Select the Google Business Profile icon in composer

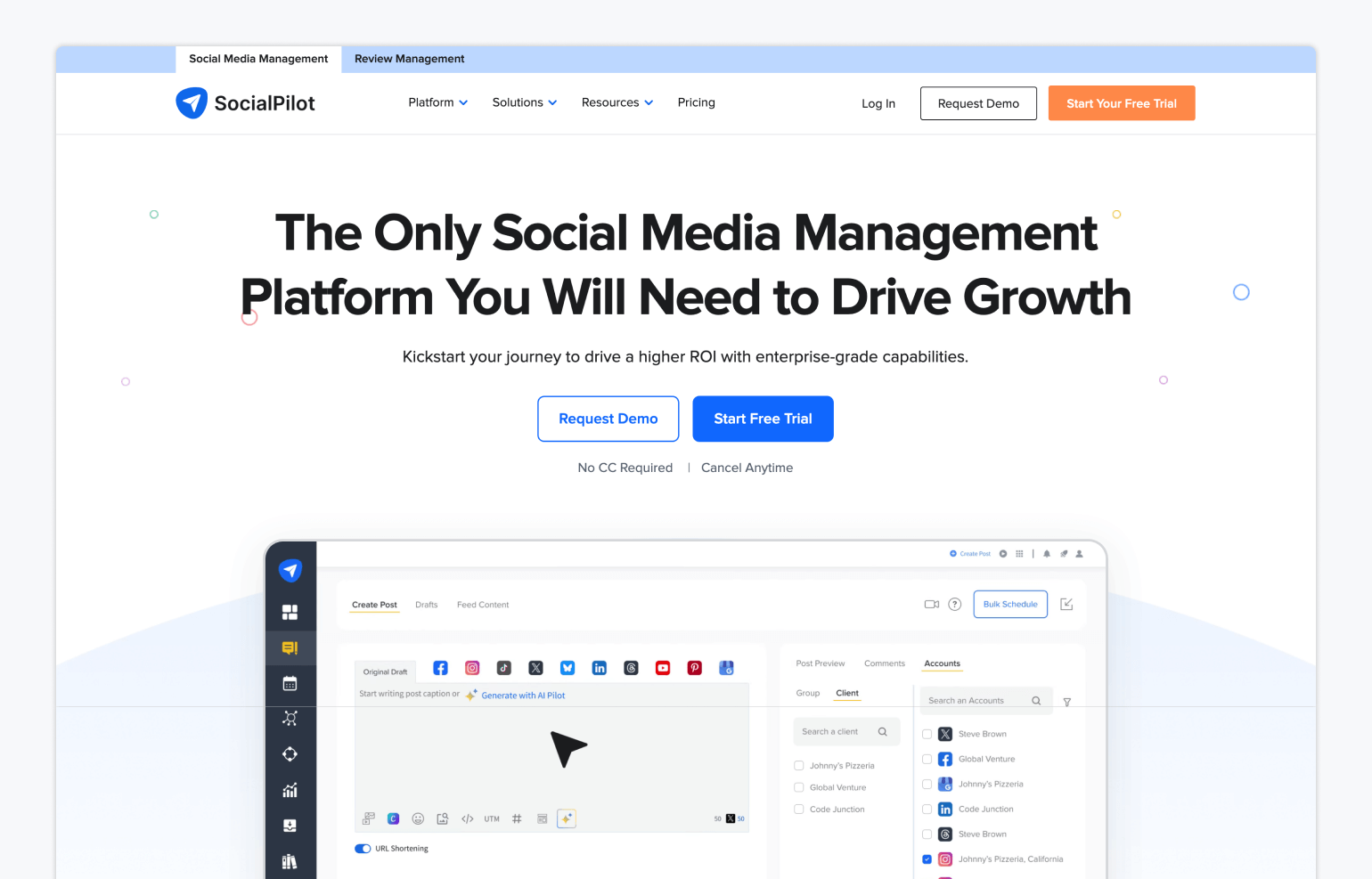click(x=726, y=668)
